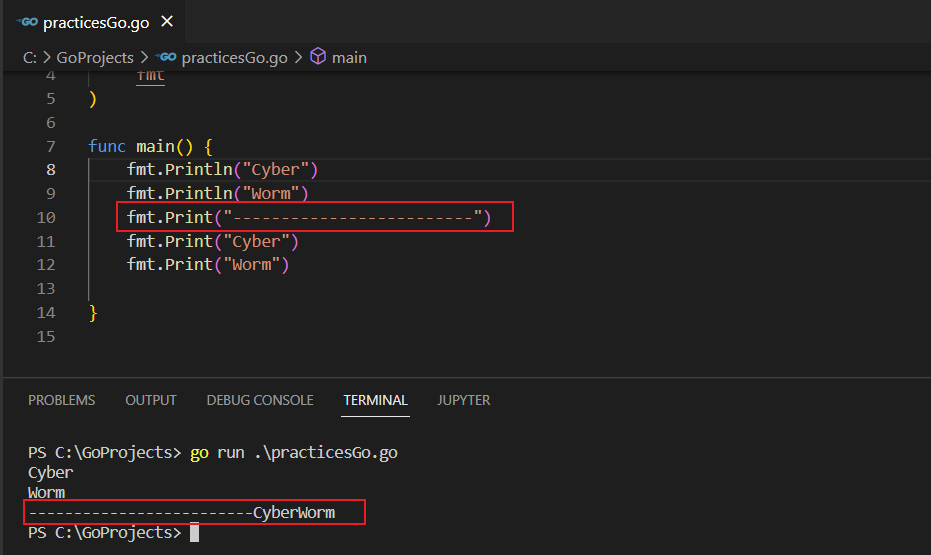Open the OUTPUT panel tab

(151, 400)
